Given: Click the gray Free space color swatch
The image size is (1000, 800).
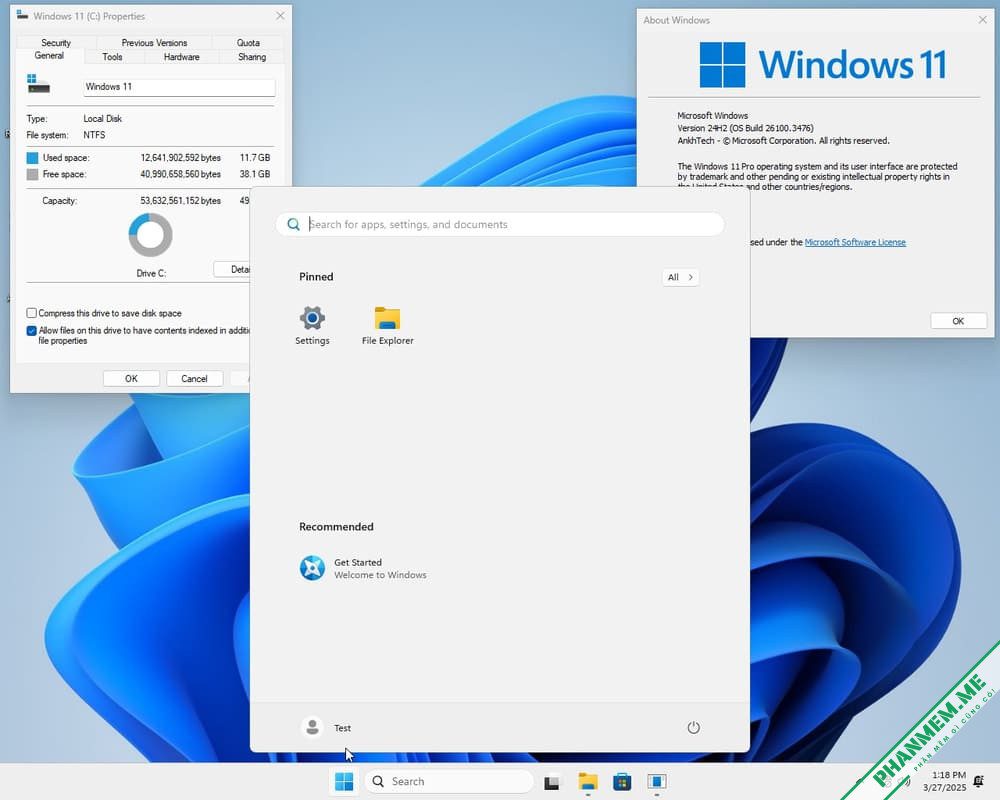Looking at the screenshot, I should (33, 174).
